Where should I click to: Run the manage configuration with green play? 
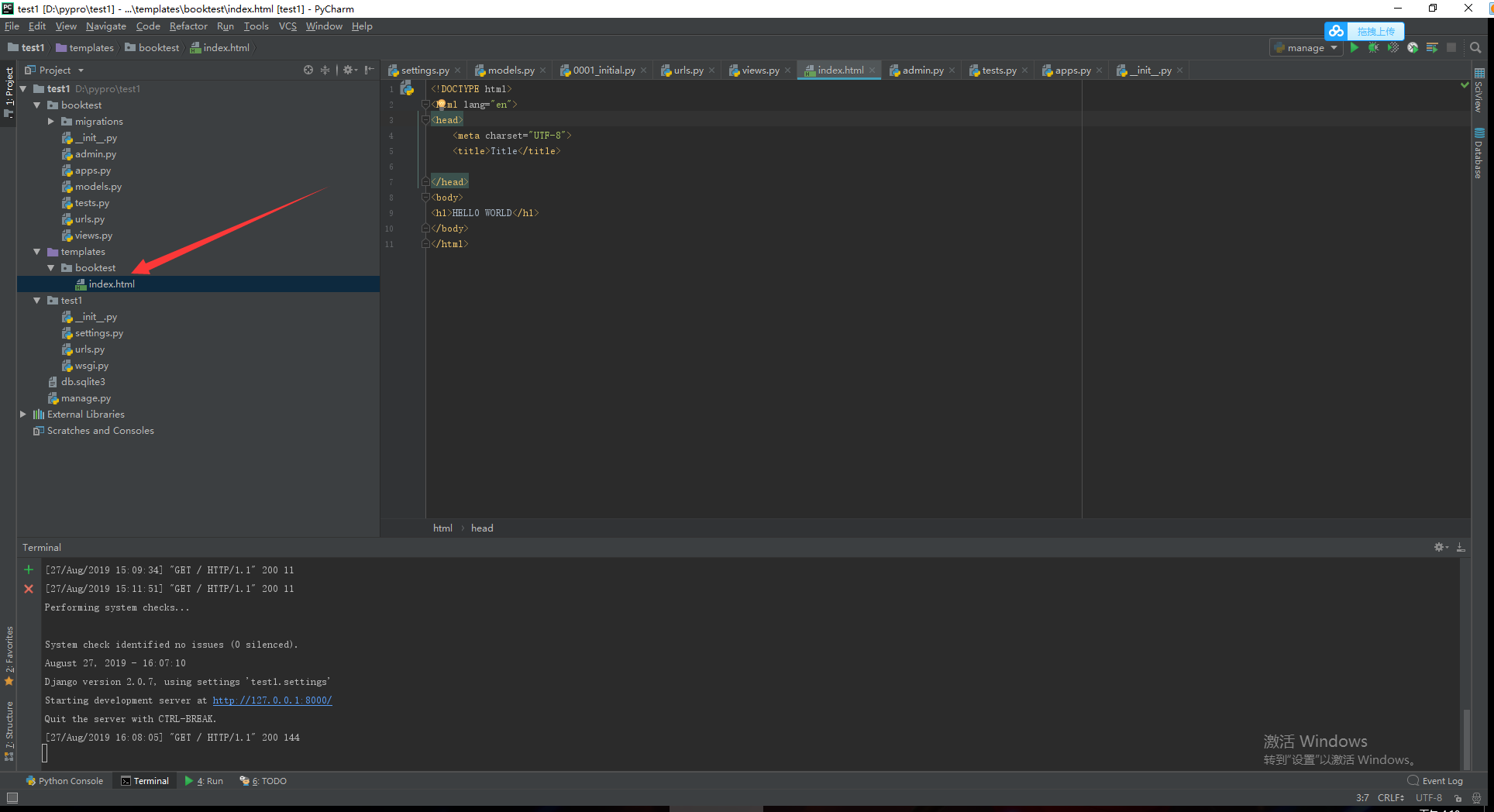click(1354, 48)
